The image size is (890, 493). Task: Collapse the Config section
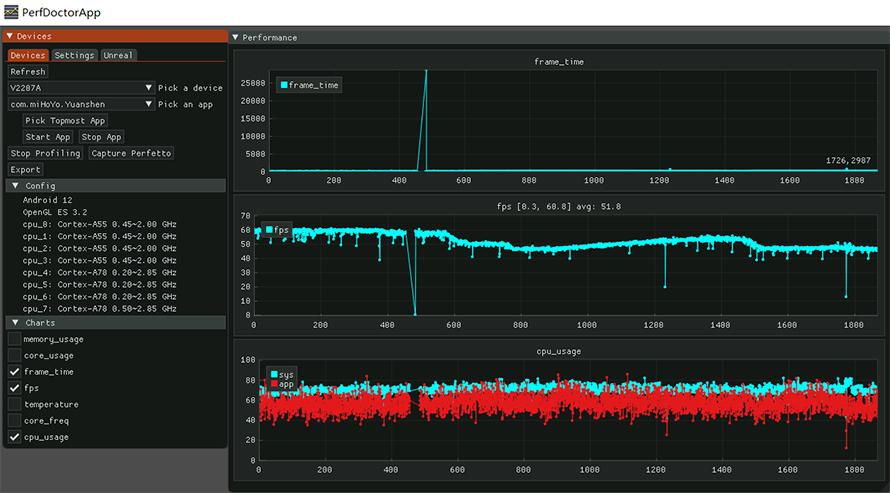click(x=15, y=186)
